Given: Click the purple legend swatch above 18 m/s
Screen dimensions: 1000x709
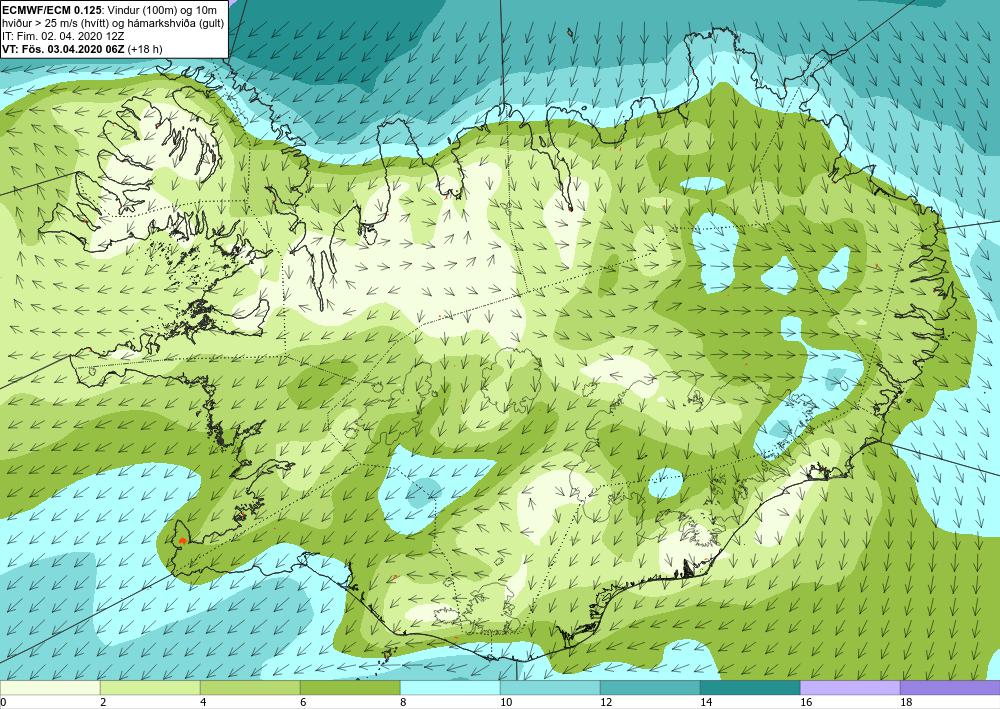Looking at the screenshot, I should 950,688.
